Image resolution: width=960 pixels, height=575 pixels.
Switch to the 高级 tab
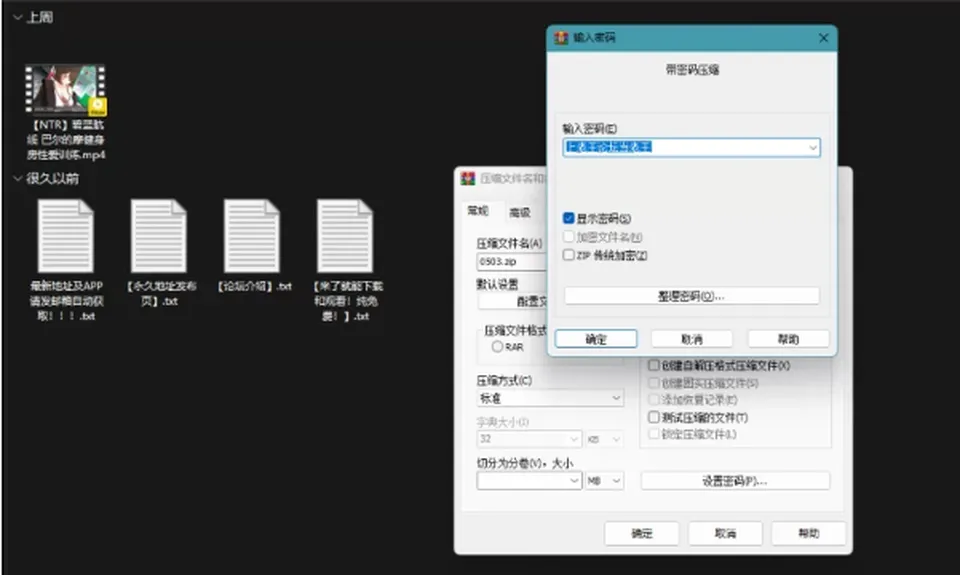tap(520, 212)
